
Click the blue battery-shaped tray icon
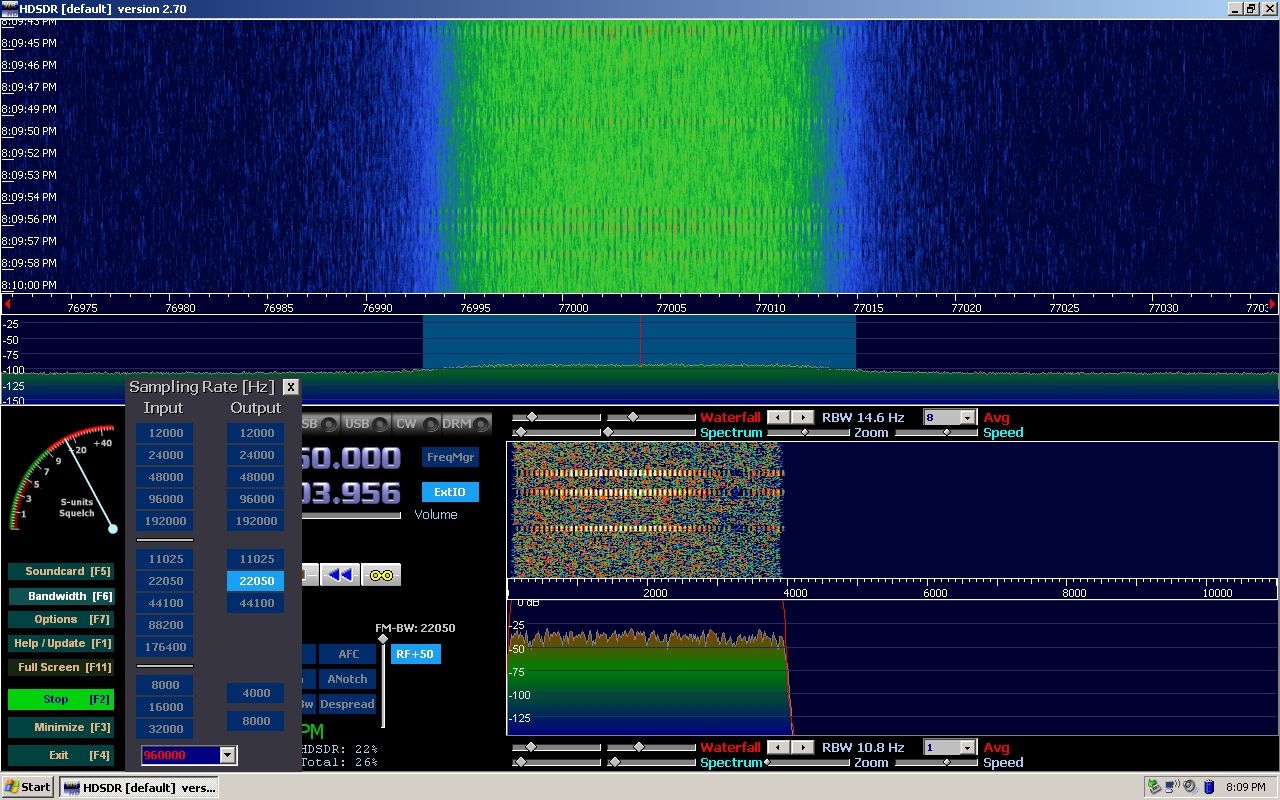point(1208,787)
